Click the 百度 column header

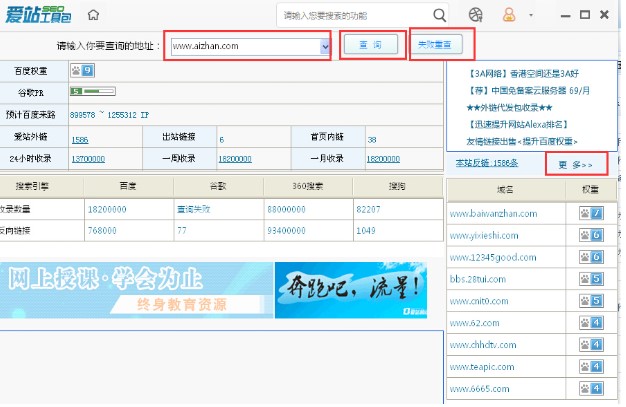tap(128, 186)
